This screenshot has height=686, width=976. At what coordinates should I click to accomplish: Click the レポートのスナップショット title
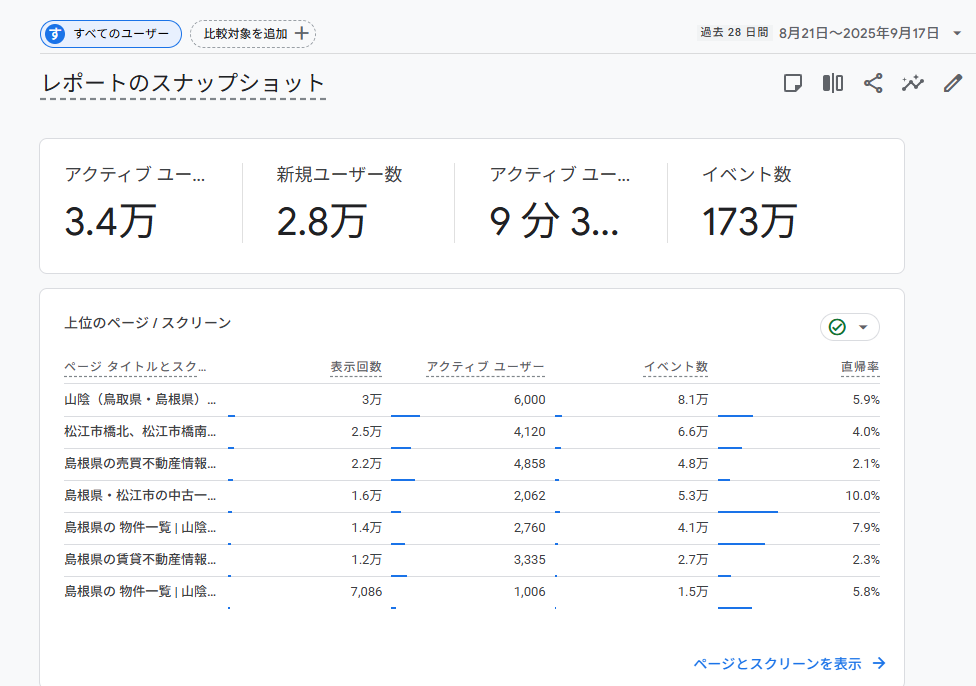pos(183,83)
